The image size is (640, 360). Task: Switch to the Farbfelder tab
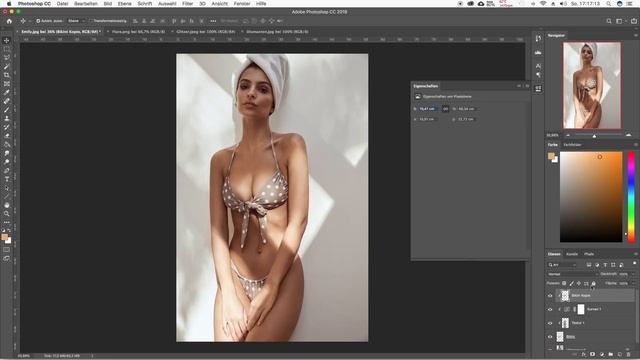click(x=572, y=145)
